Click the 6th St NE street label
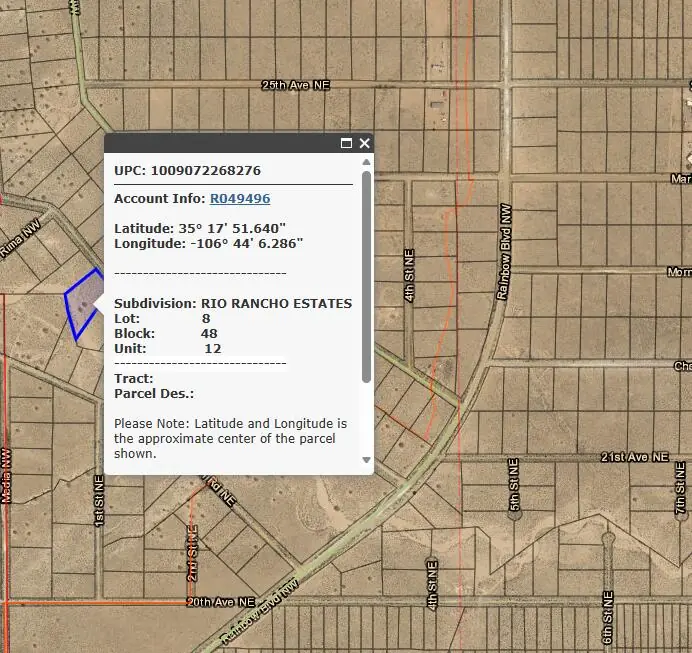692x653 pixels. tap(607, 610)
